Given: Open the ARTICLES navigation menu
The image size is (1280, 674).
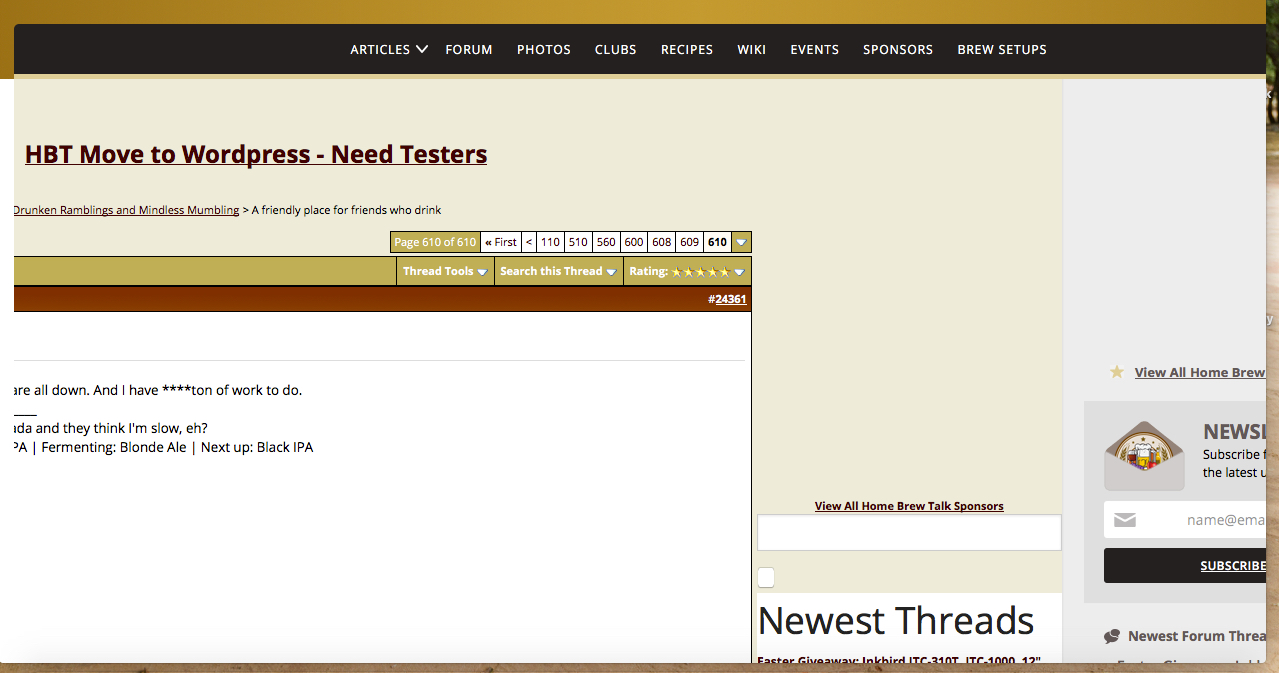Looking at the screenshot, I should pos(380,49).
